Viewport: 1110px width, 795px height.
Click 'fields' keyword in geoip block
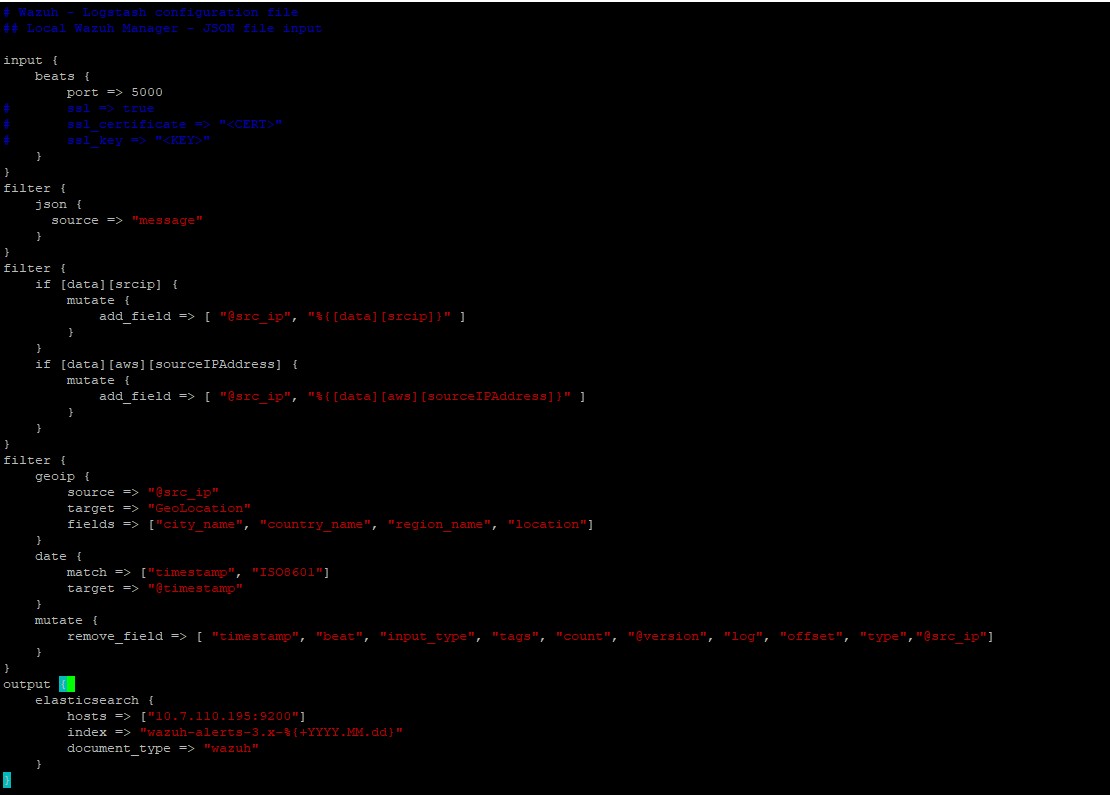coord(91,525)
